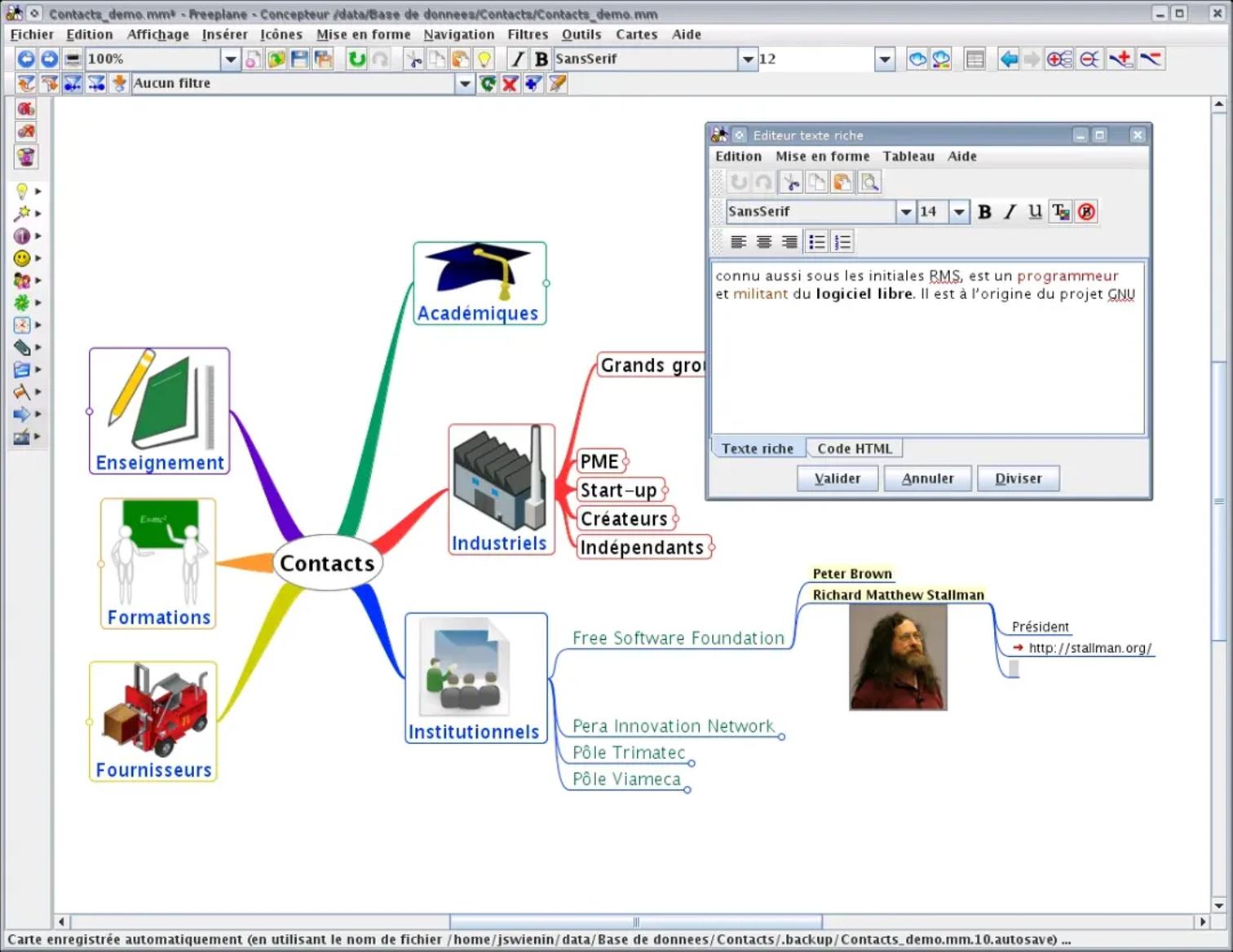1233x952 pixels.
Task: Click the remove formatting icon in rich text editor
Action: pyautogui.click(x=1086, y=212)
